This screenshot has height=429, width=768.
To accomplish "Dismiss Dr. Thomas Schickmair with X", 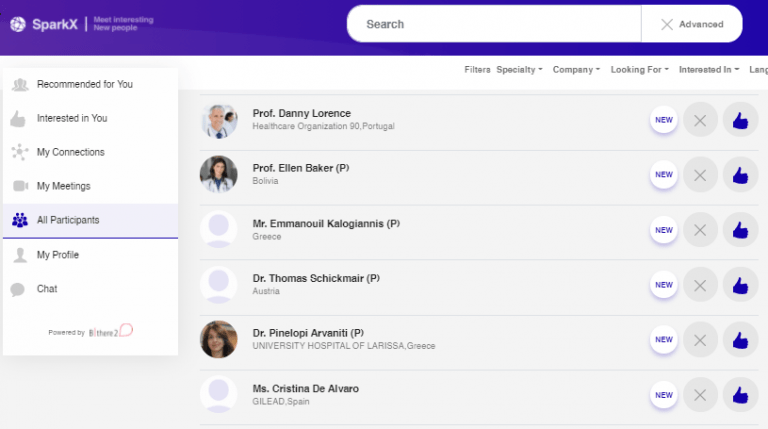I will [x=700, y=285].
